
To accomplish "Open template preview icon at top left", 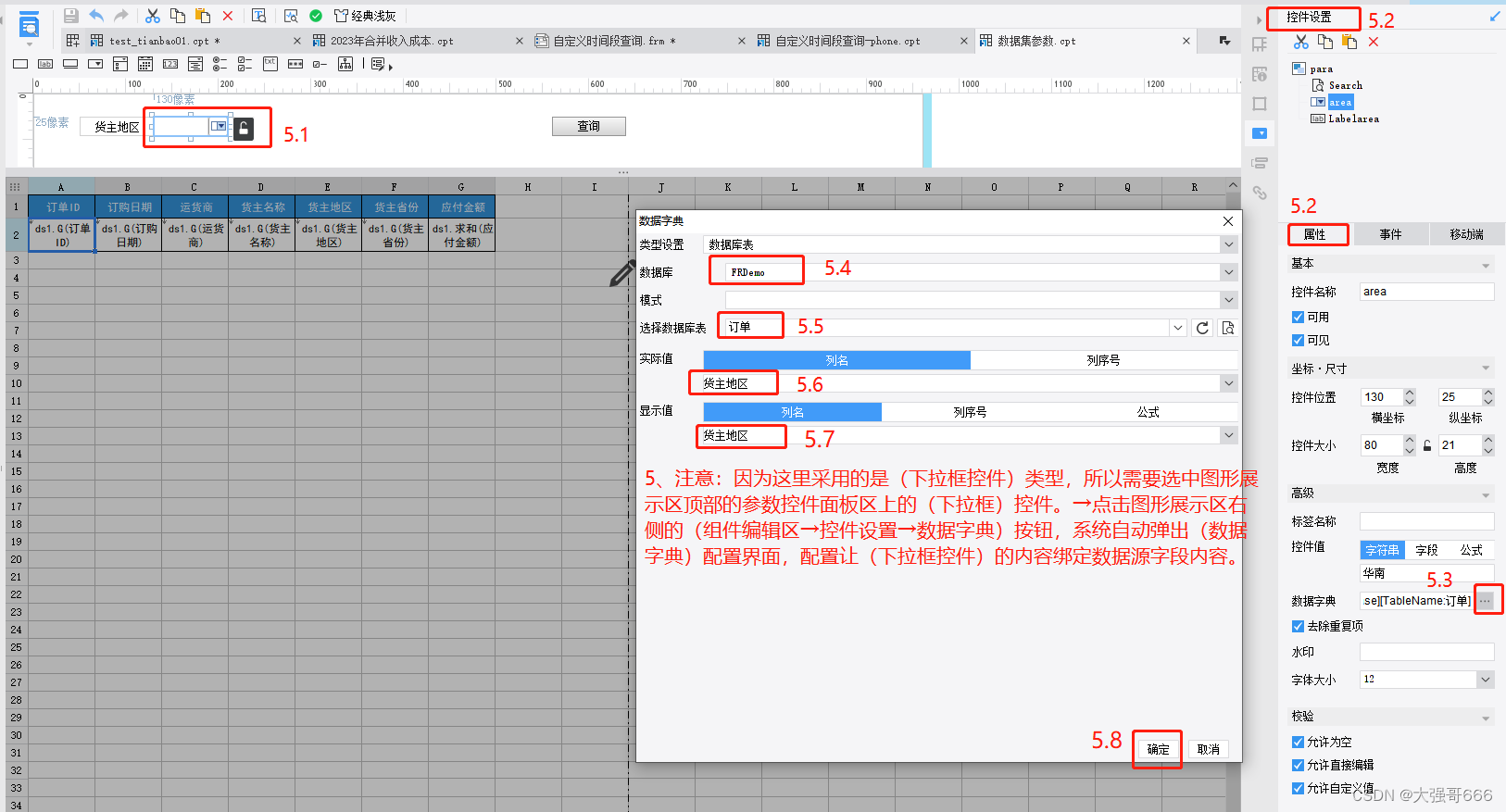I will tap(29, 26).
